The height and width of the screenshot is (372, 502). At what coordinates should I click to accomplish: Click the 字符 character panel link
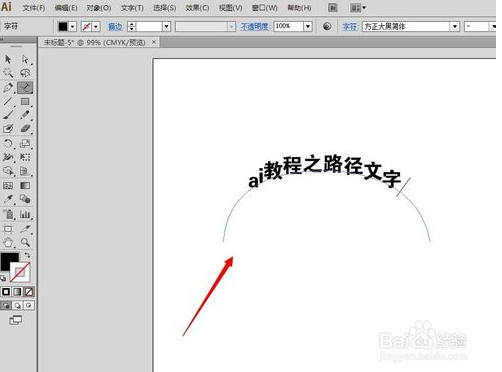pos(350,26)
